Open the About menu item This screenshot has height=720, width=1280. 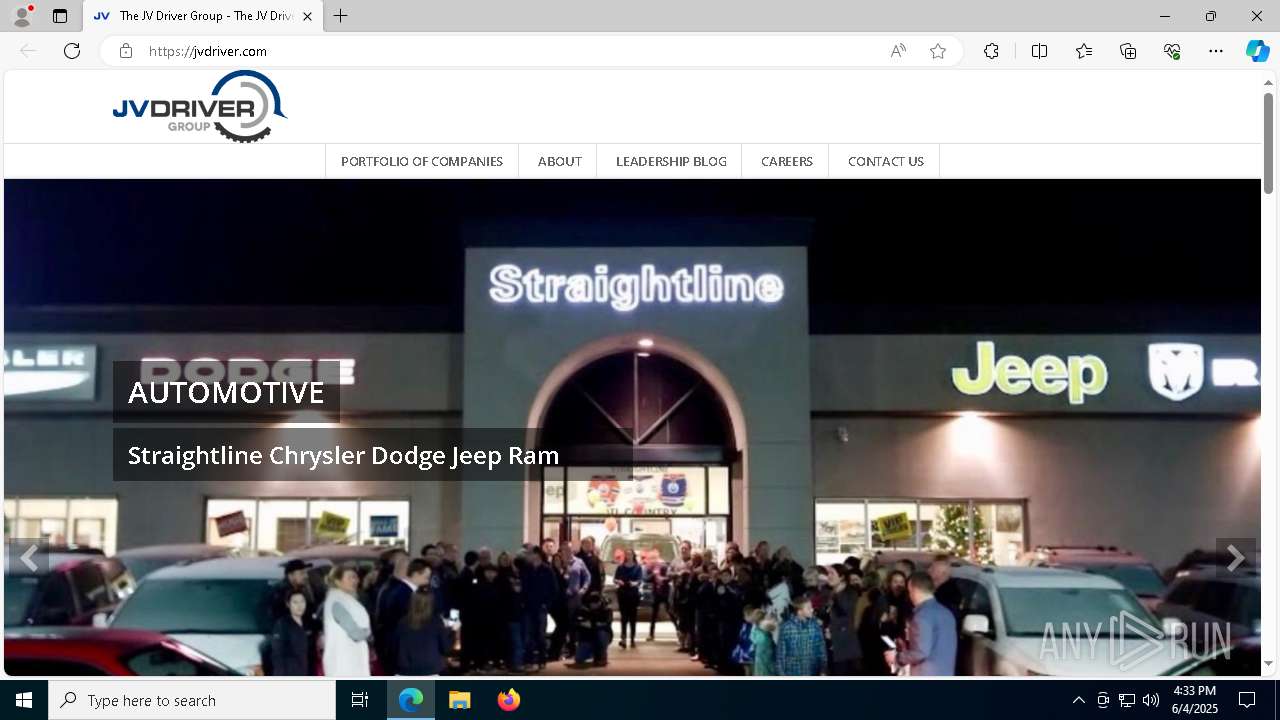coord(559,161)
